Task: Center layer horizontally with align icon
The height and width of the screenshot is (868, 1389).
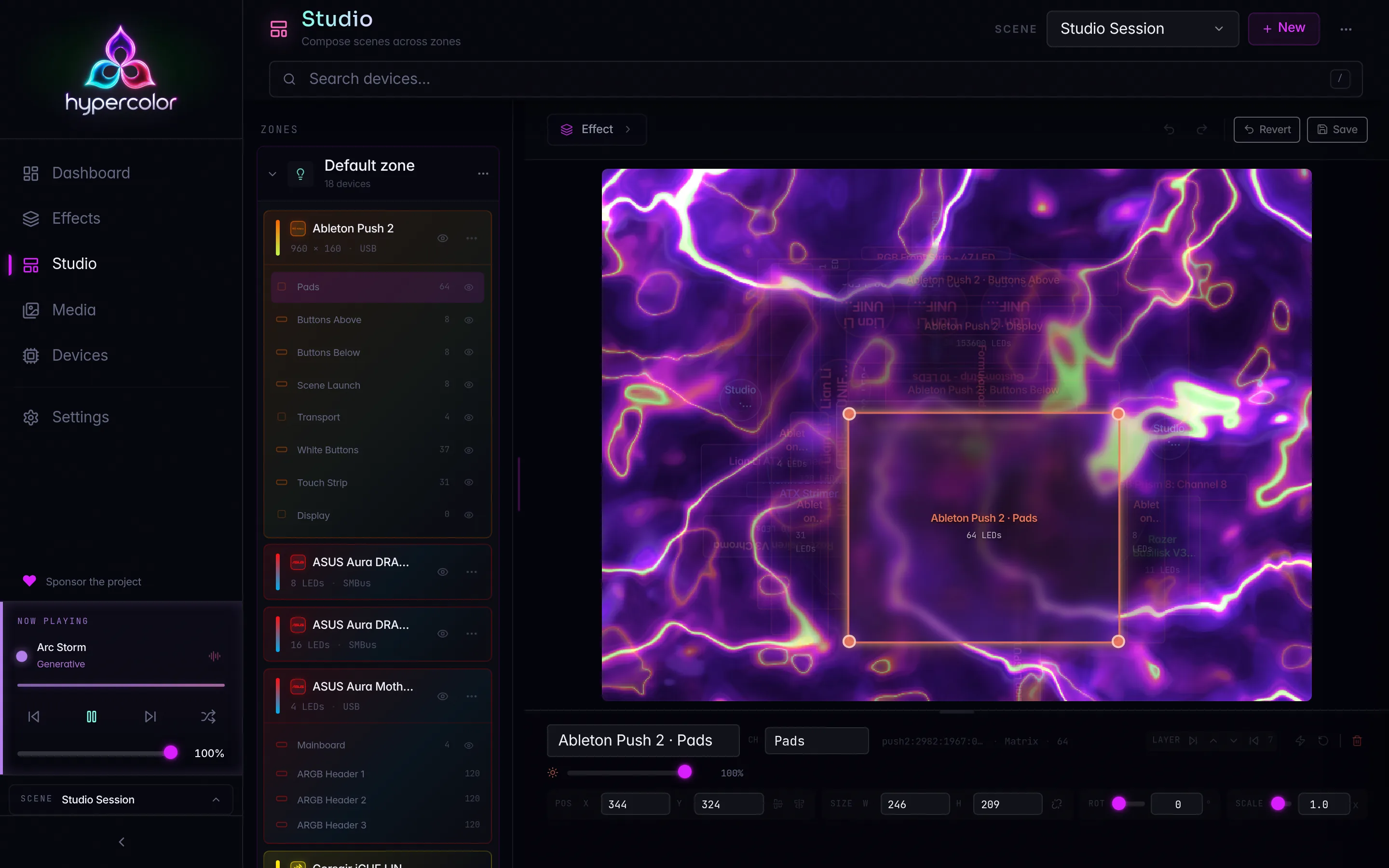Action: (x=778, y=804)
